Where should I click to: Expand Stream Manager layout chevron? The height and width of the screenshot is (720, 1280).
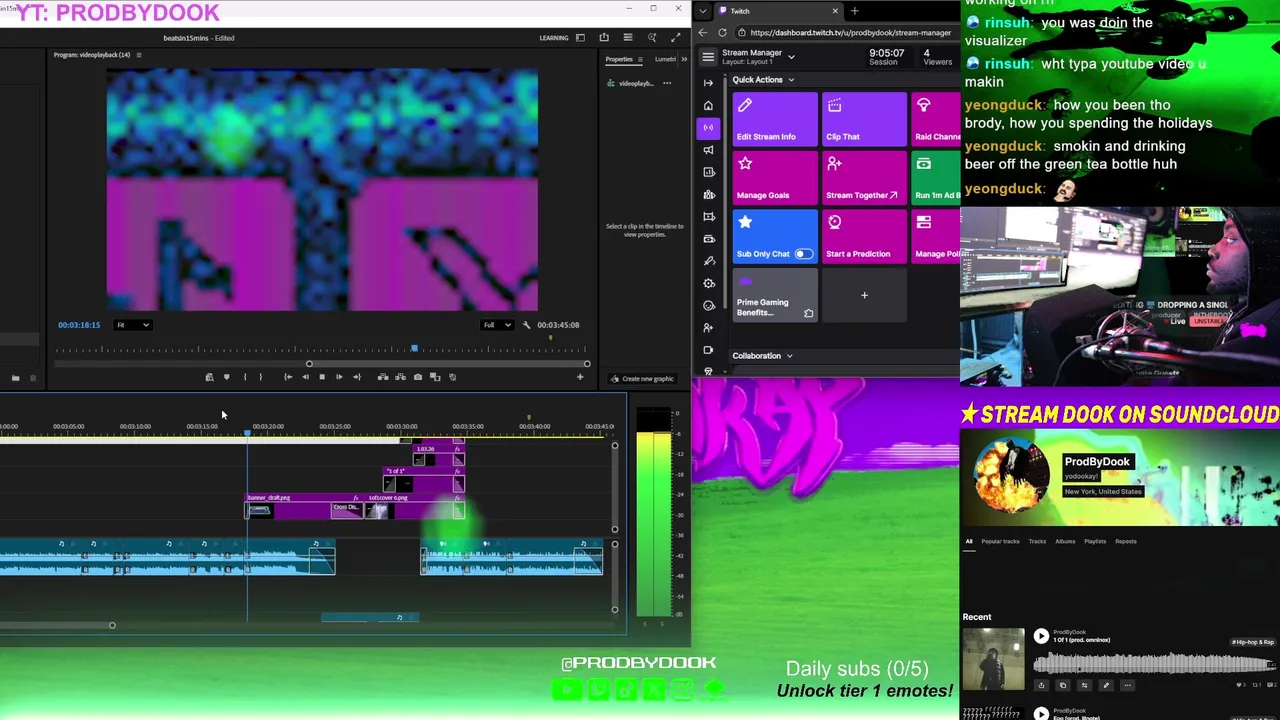(x=791, y=57)
